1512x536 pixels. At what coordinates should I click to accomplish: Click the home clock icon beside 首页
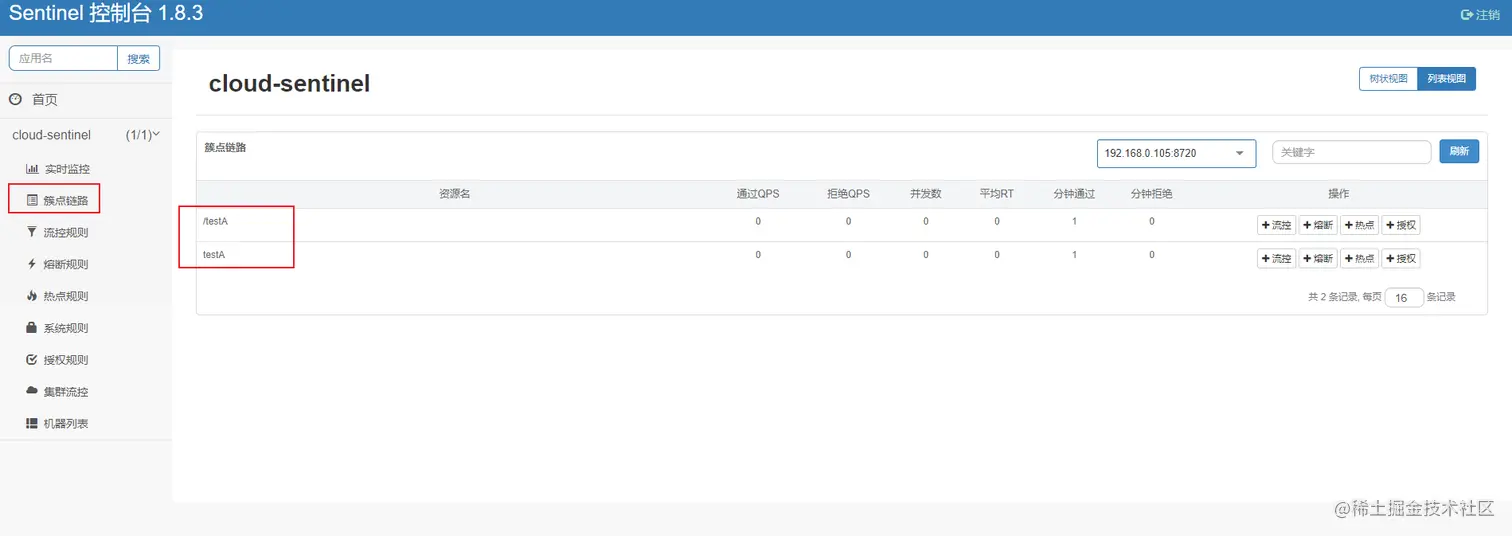click(x=15, y=99)
